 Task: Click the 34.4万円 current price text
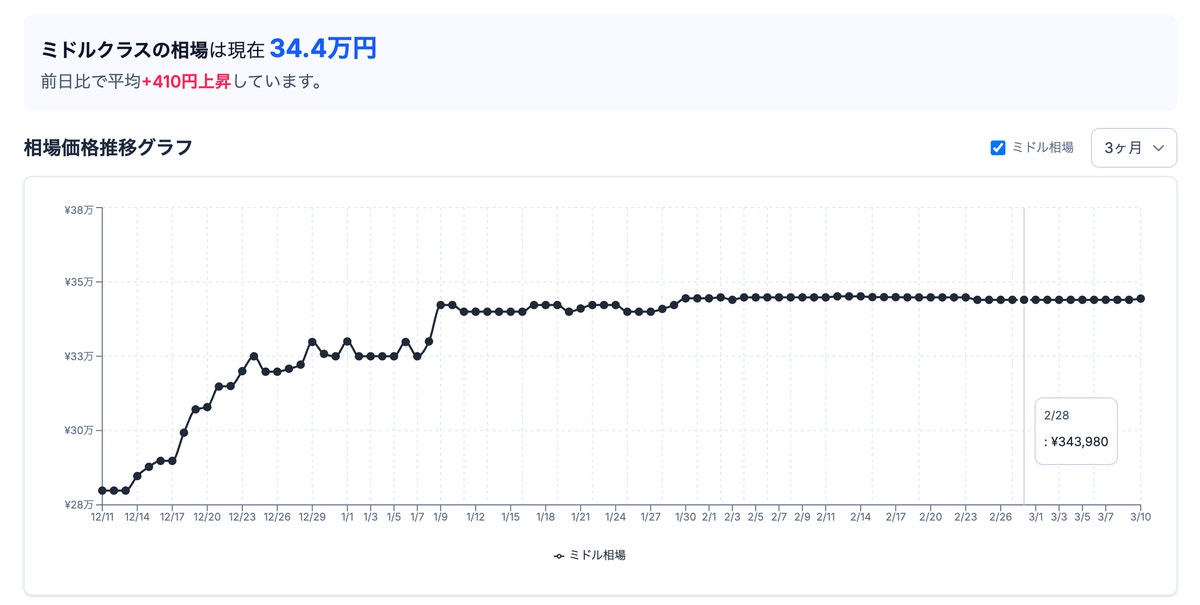click(323, 48)
